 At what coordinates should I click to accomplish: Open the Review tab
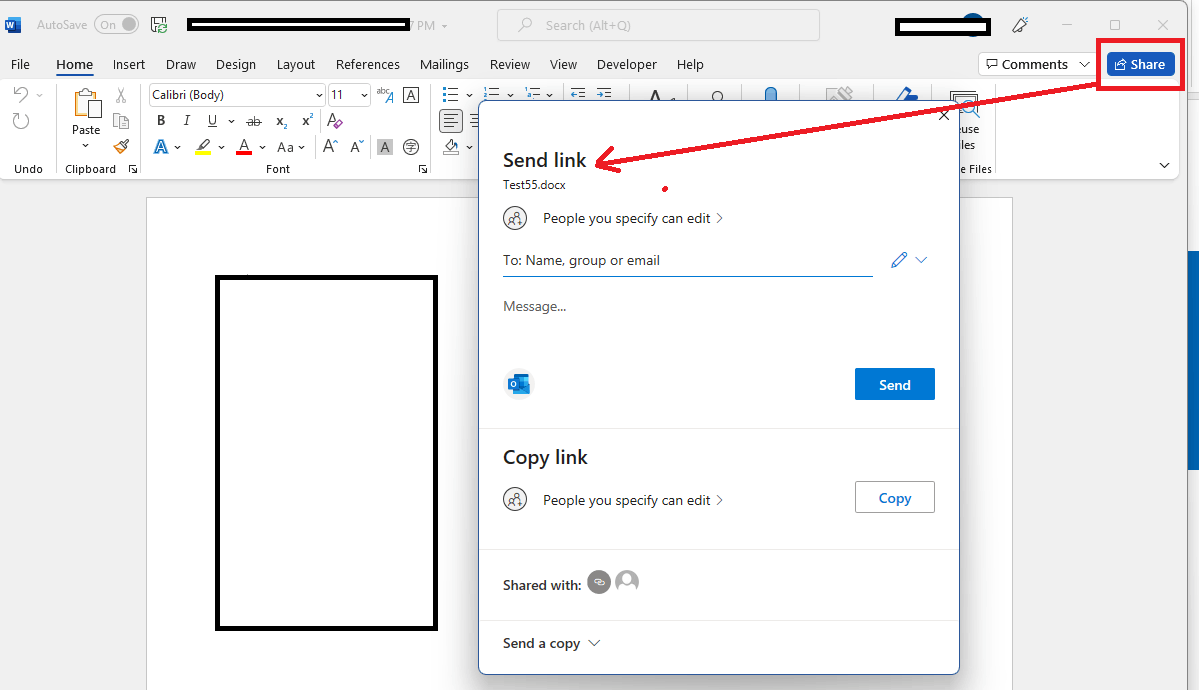point(509,64)
